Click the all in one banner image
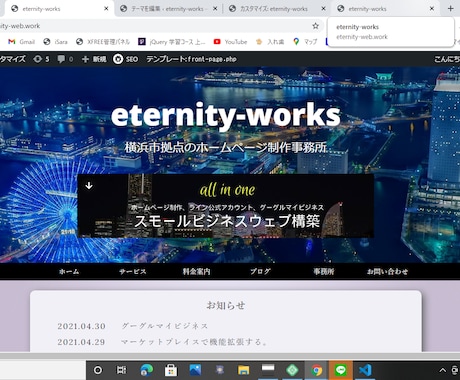 (x=226, y=206)
